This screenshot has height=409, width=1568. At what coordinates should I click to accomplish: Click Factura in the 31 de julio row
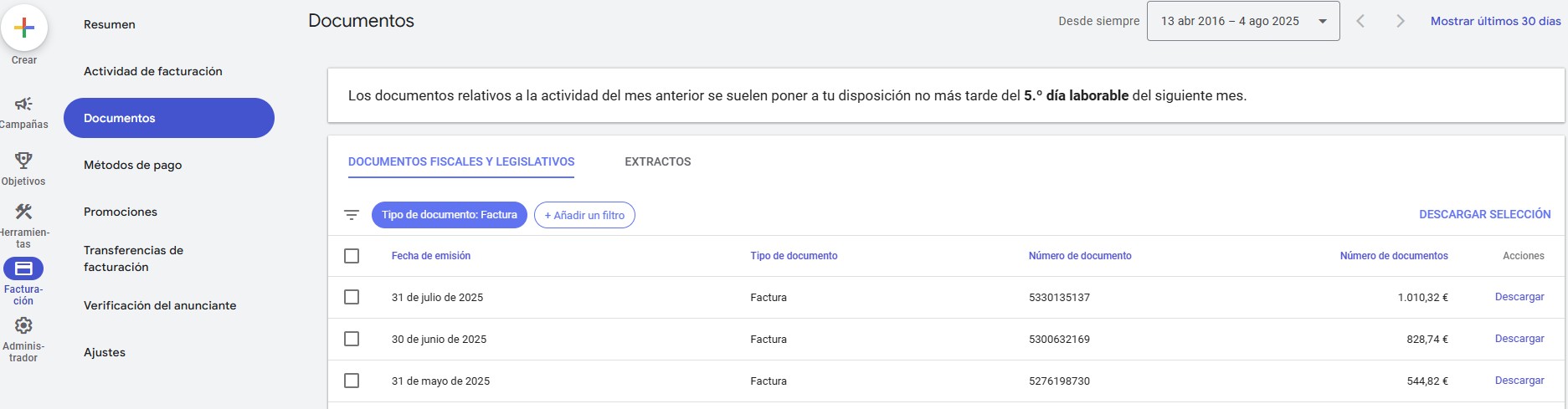[x=769, y=297]
